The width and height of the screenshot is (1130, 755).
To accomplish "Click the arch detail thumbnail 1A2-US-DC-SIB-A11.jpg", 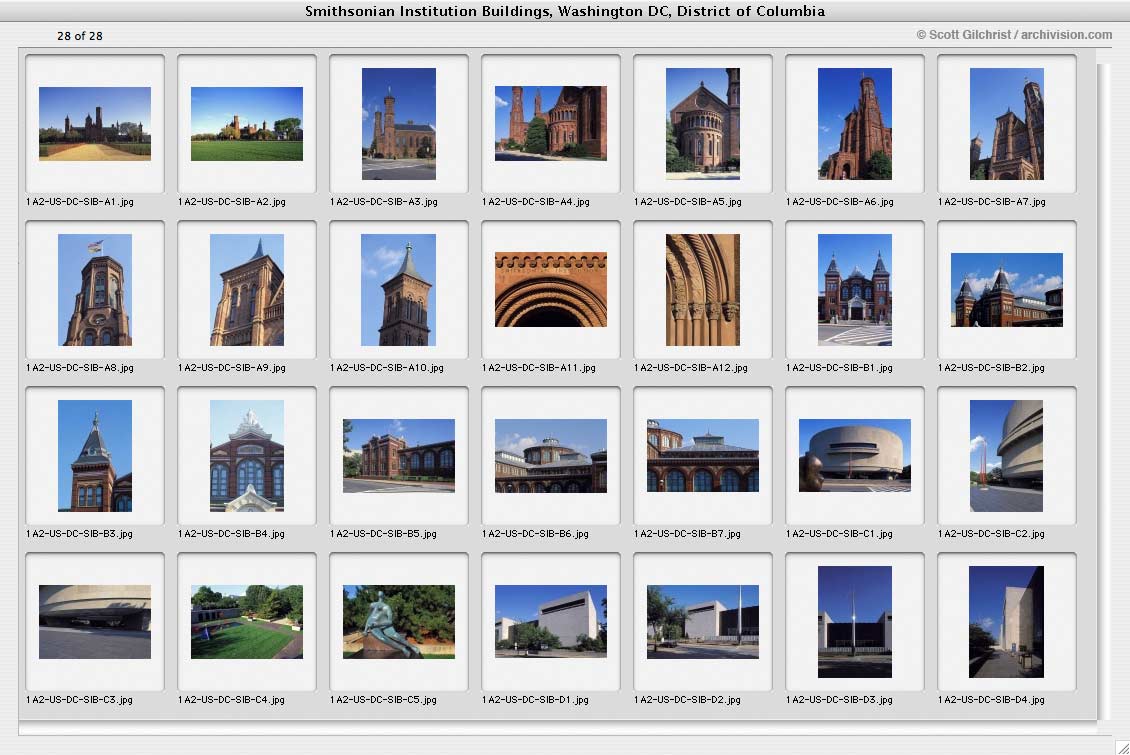I will click(551, 290).
